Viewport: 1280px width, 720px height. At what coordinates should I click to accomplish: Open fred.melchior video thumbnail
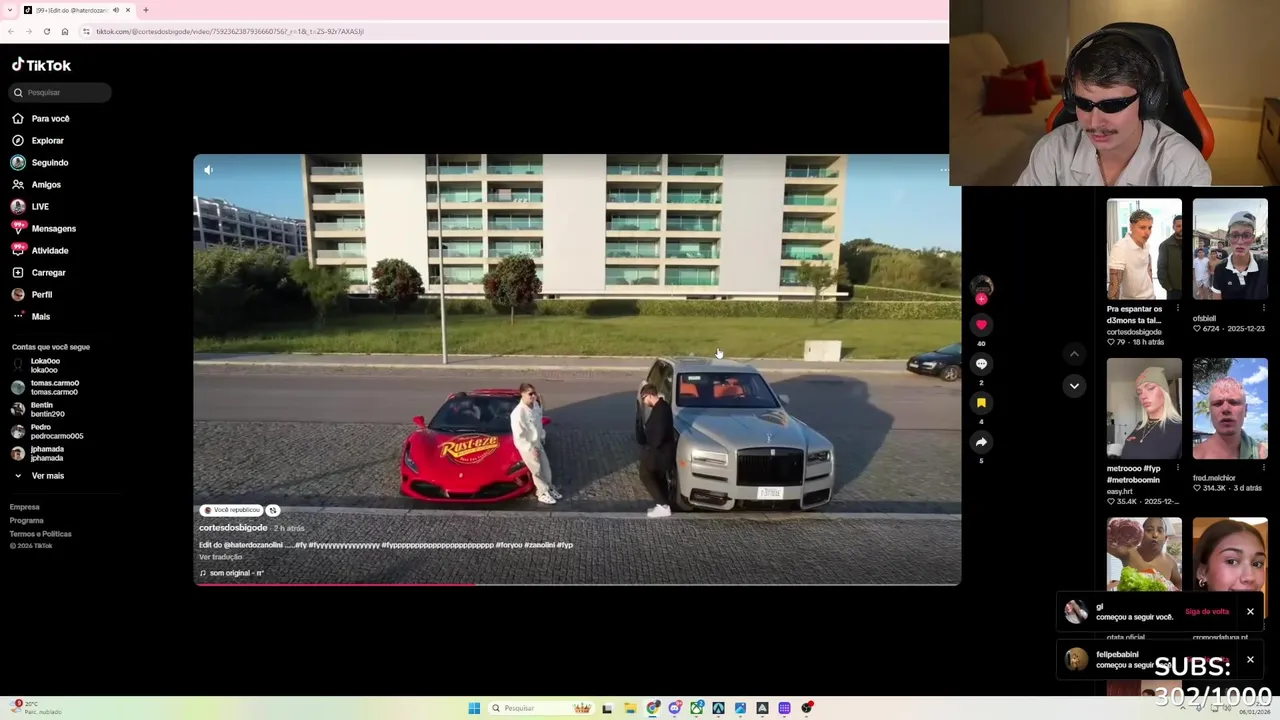click(x=1230, y=408)
